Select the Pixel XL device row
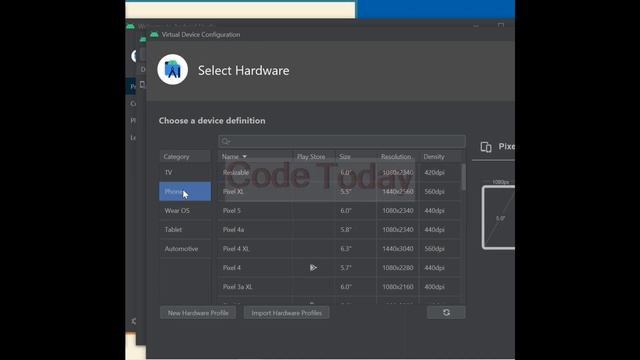The image size is (640, 360). tap(340, 191)
